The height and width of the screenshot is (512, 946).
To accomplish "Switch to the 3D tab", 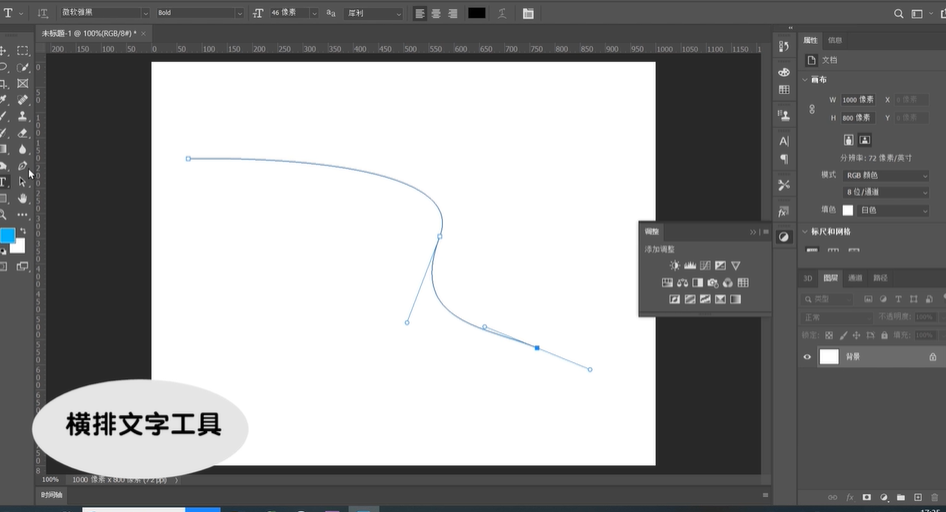I will (x=807, y=278).
